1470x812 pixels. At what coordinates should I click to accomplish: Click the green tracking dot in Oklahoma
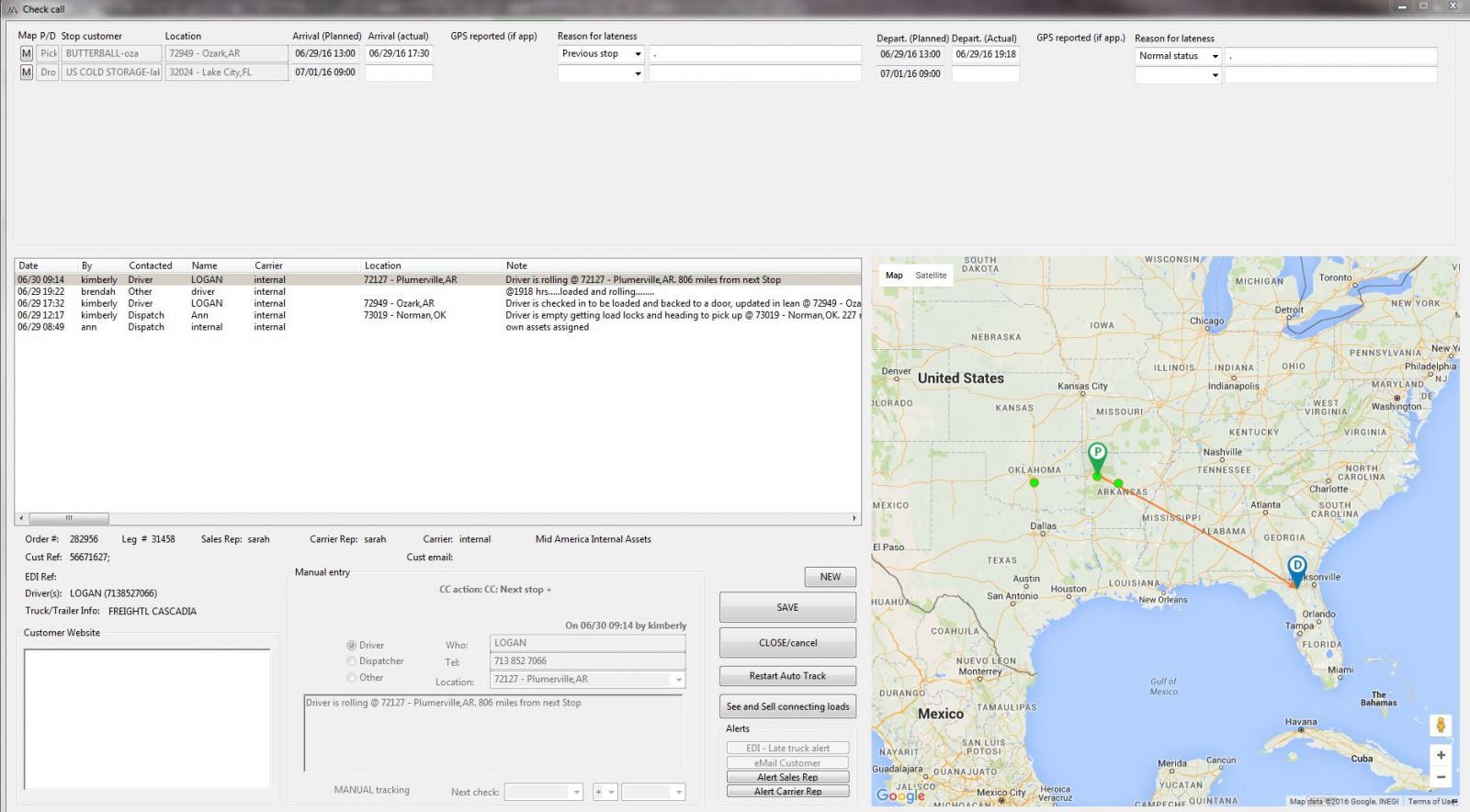[1035, 482]
